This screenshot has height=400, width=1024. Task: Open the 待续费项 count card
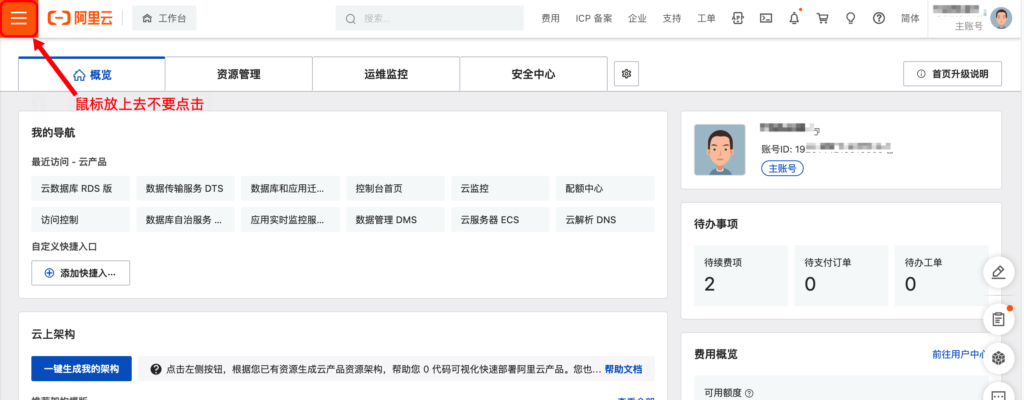pos(741,275)
